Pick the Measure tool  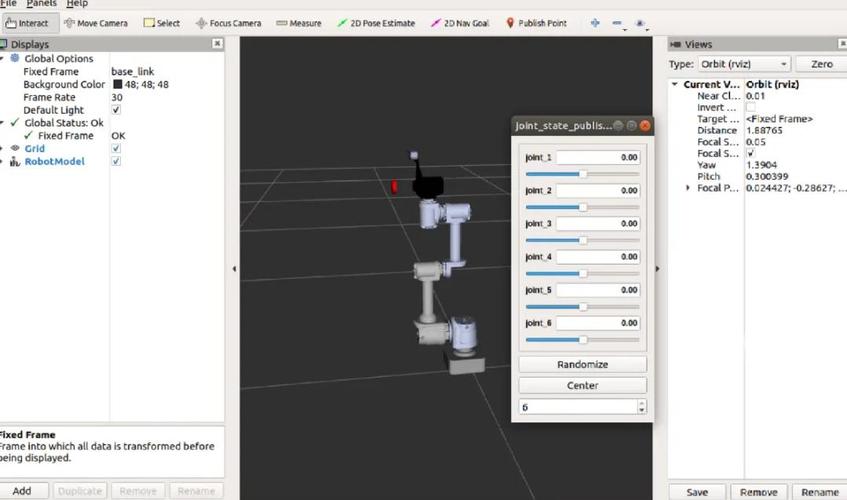tap(298, 23)
